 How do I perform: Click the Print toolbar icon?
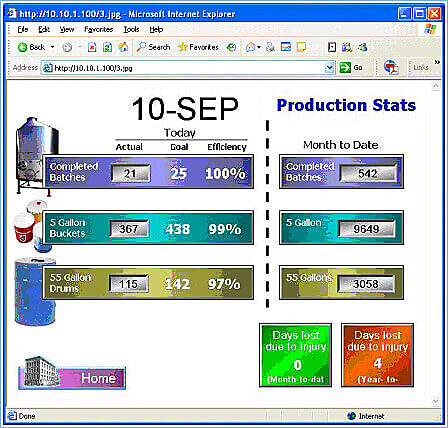pos(270,48)
